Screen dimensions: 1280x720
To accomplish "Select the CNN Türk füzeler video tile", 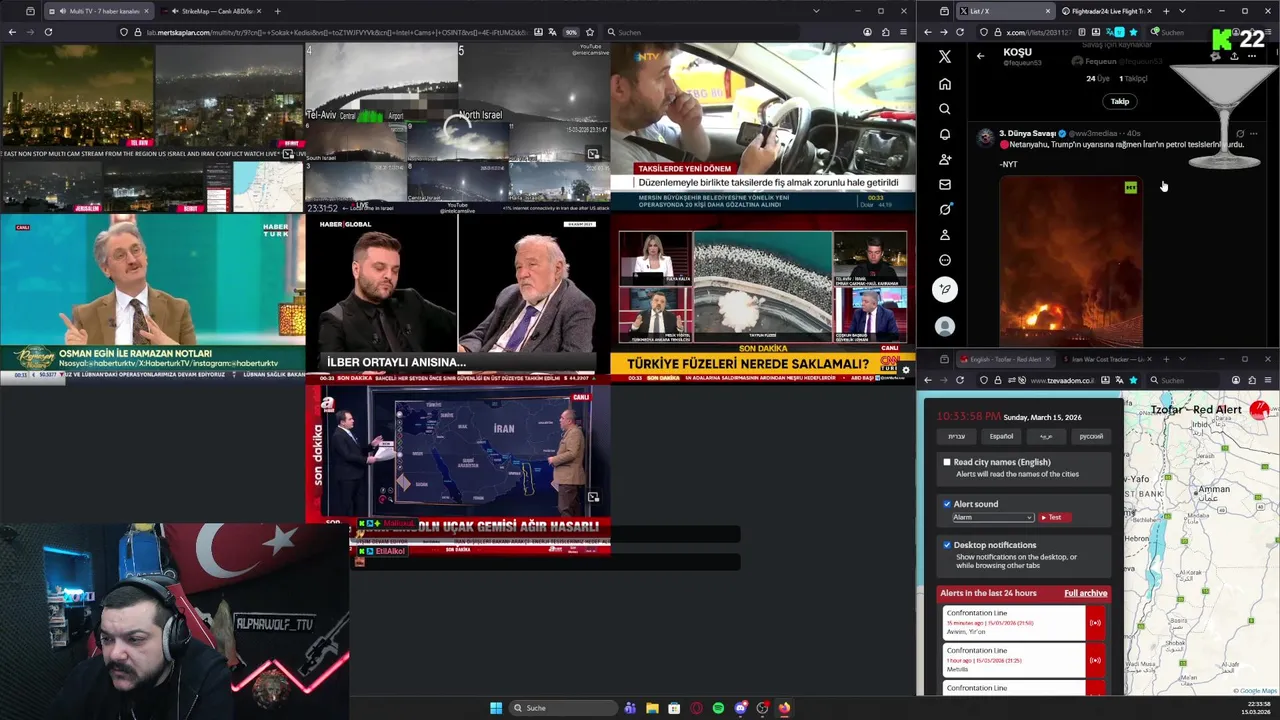I will (762, 299).
